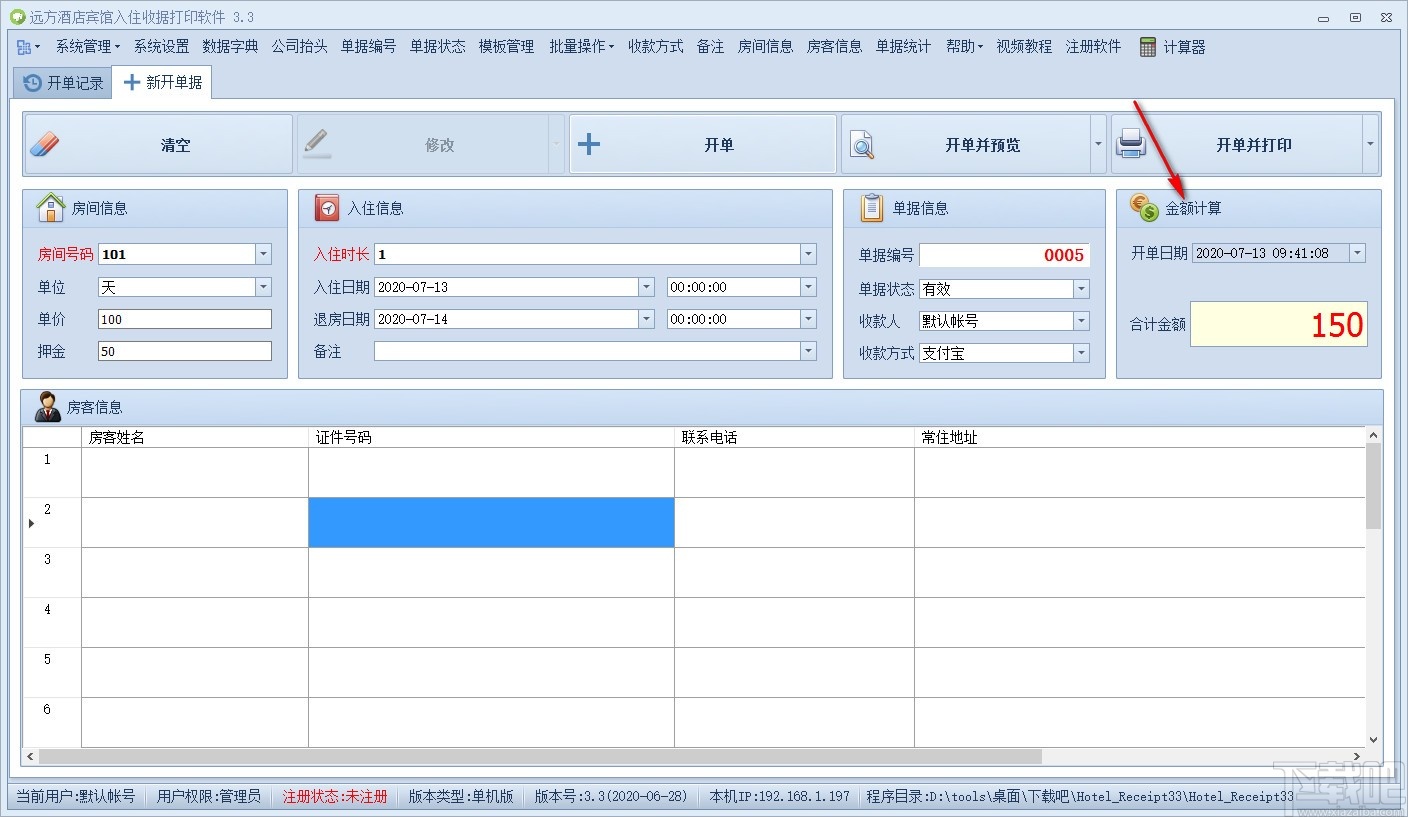This screenshot has height=817, width=1408.
Task: Click the pencil icon on the 修改 button
Action: tap(317, 145)
